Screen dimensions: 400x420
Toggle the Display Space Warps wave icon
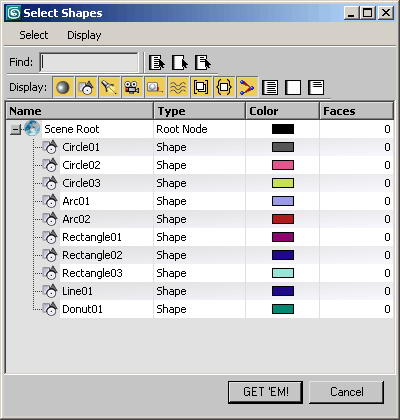pyautogui.click(x=178, y=88)
